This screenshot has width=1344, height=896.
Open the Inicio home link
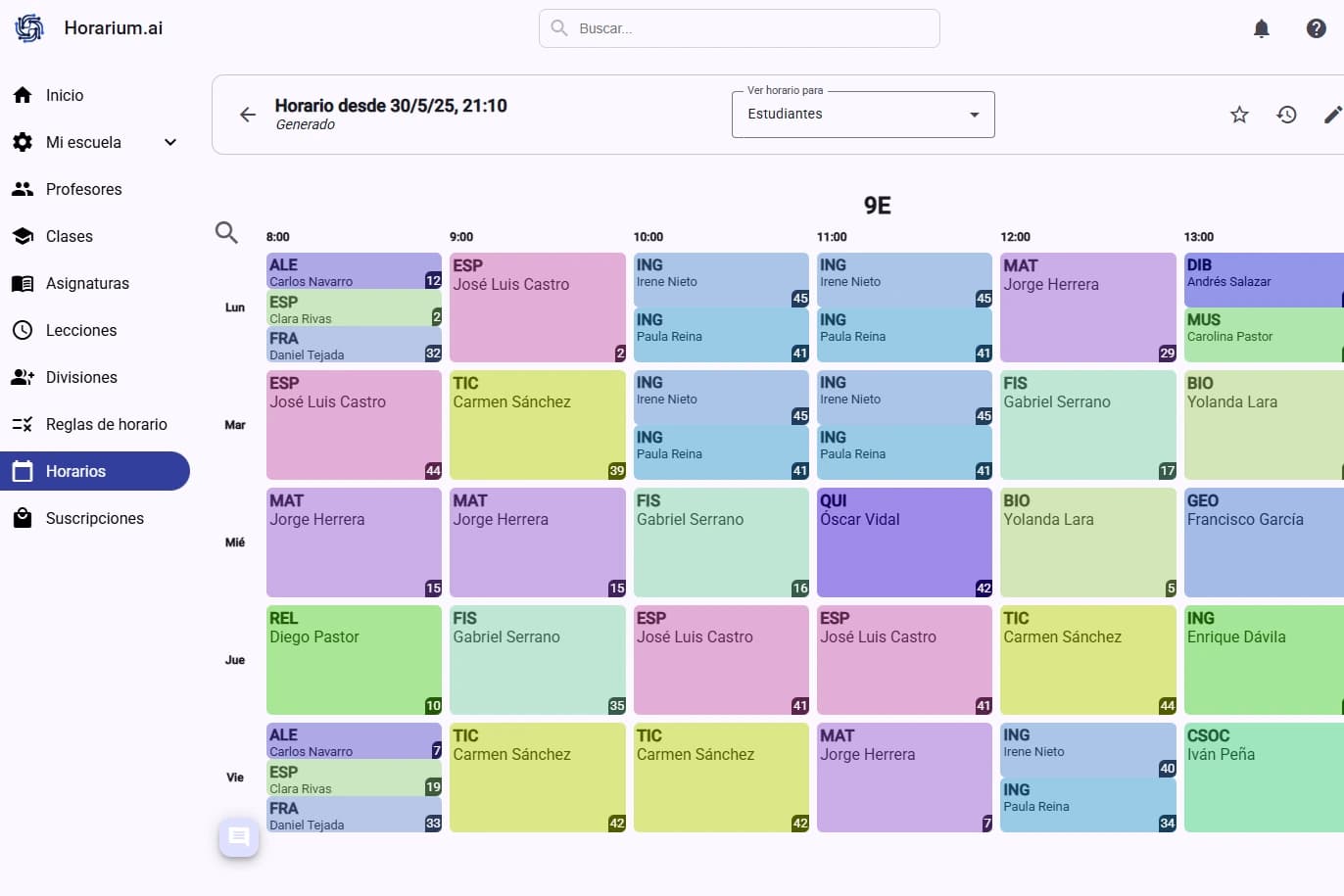click(65, 95)
